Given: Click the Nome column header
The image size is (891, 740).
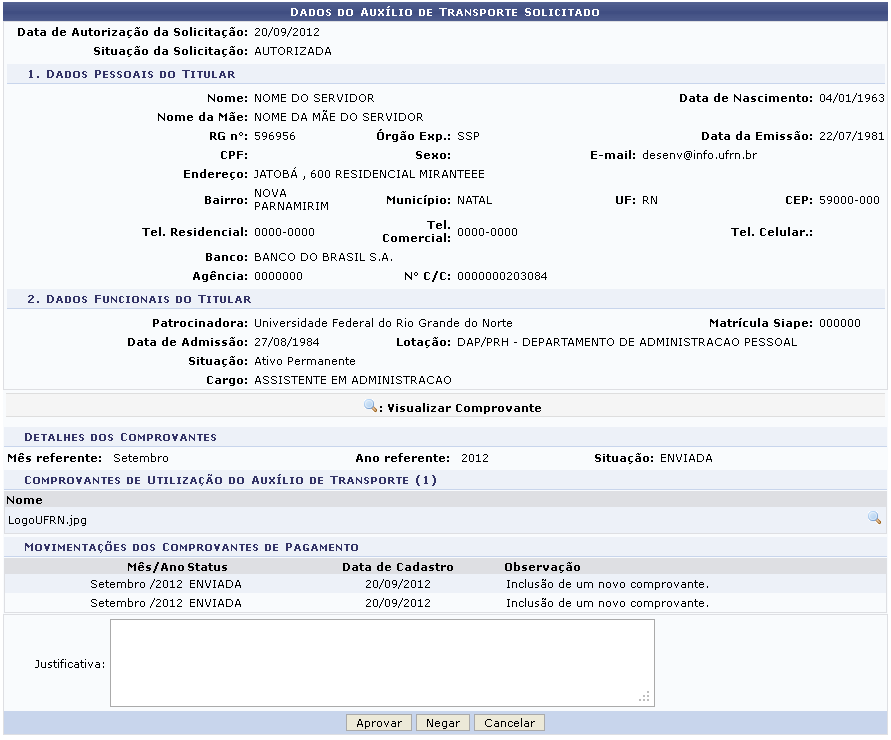Looking at the screenshot, I should click(23, 499).
